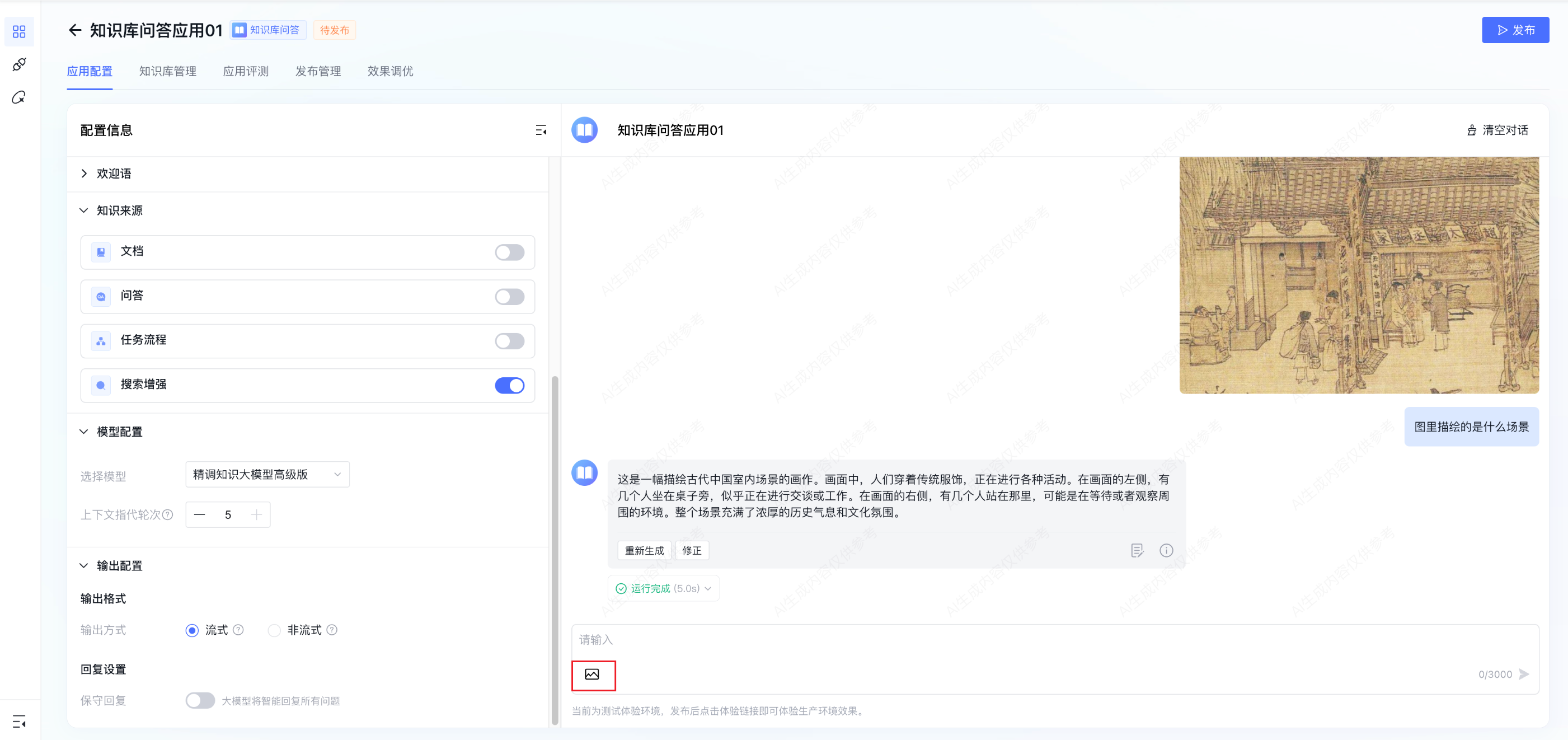Open the 选择模型 dropdown
This screenshot has width=1568, height=740.
click(x=267, y=475)
